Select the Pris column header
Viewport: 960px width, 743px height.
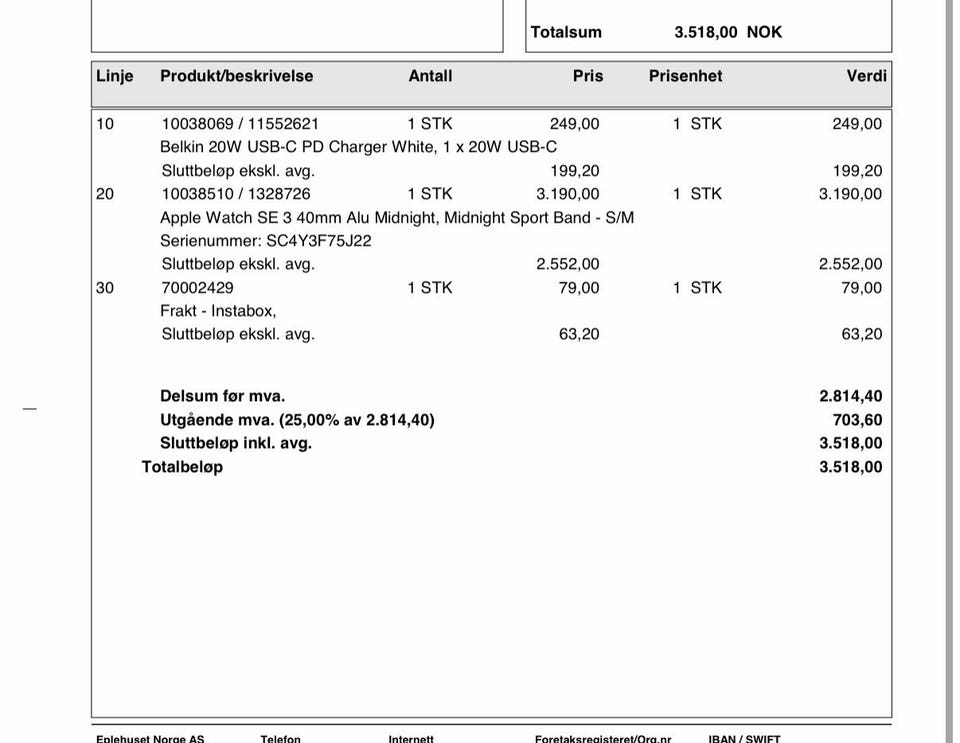coord(588,76)
